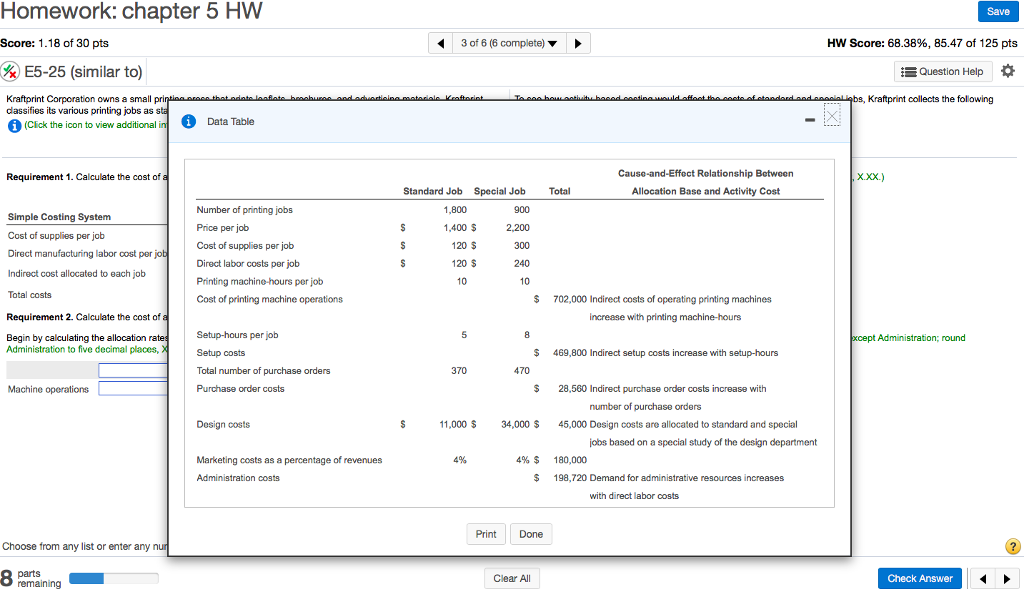1024x597 pixels.
Task: Print the data table
Action: pos(486,534)
